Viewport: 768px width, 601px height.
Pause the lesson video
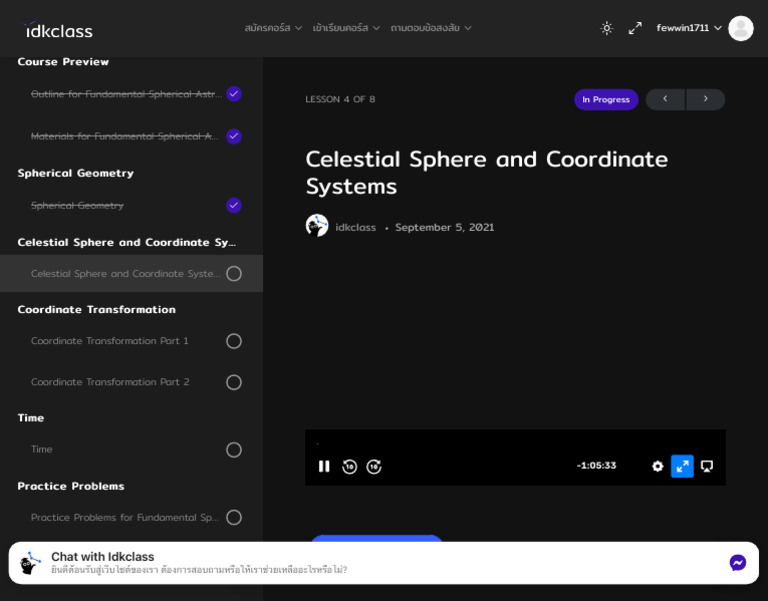pos(324,466)
